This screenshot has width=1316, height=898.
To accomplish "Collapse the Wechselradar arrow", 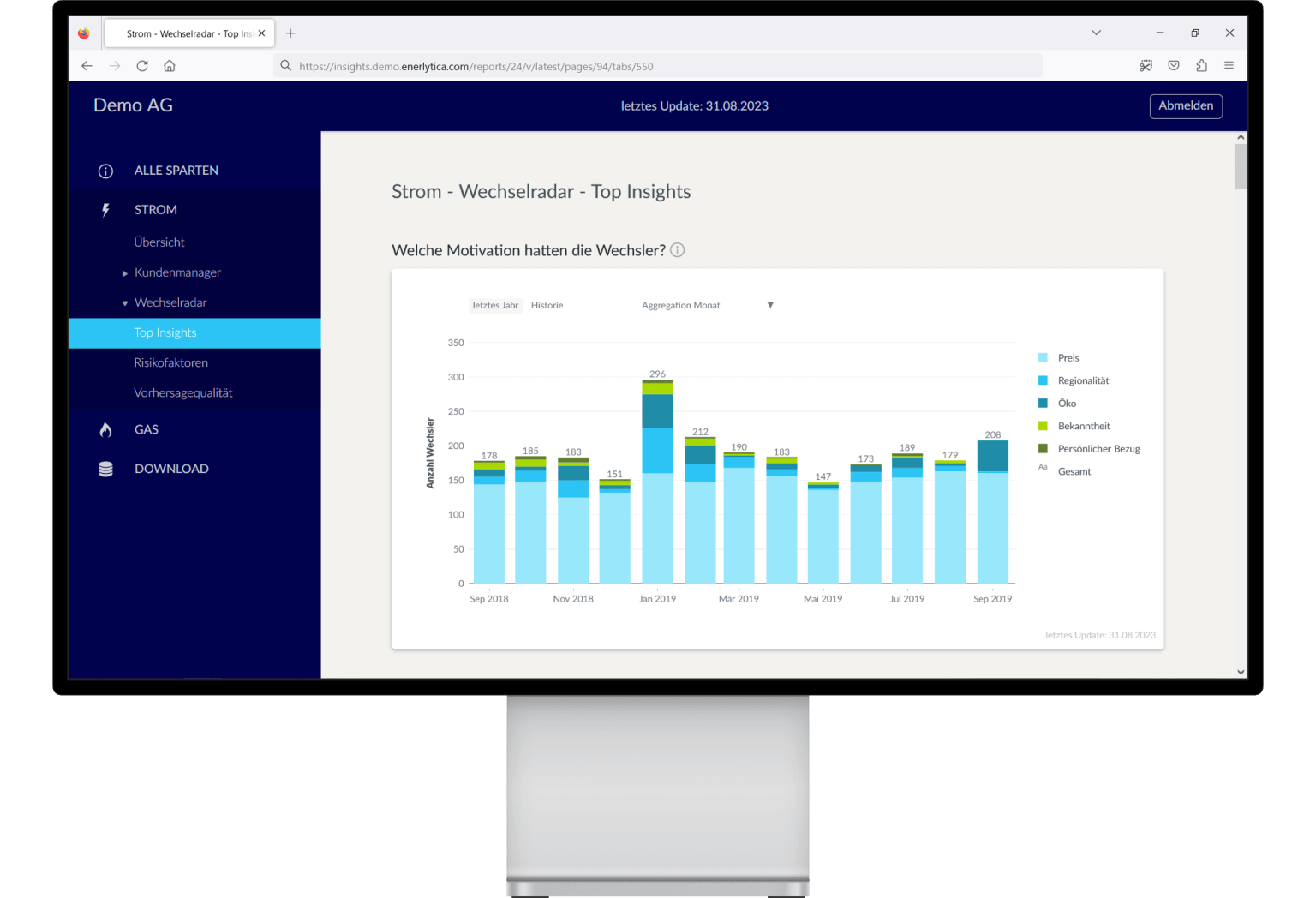I will pos(125,303).
